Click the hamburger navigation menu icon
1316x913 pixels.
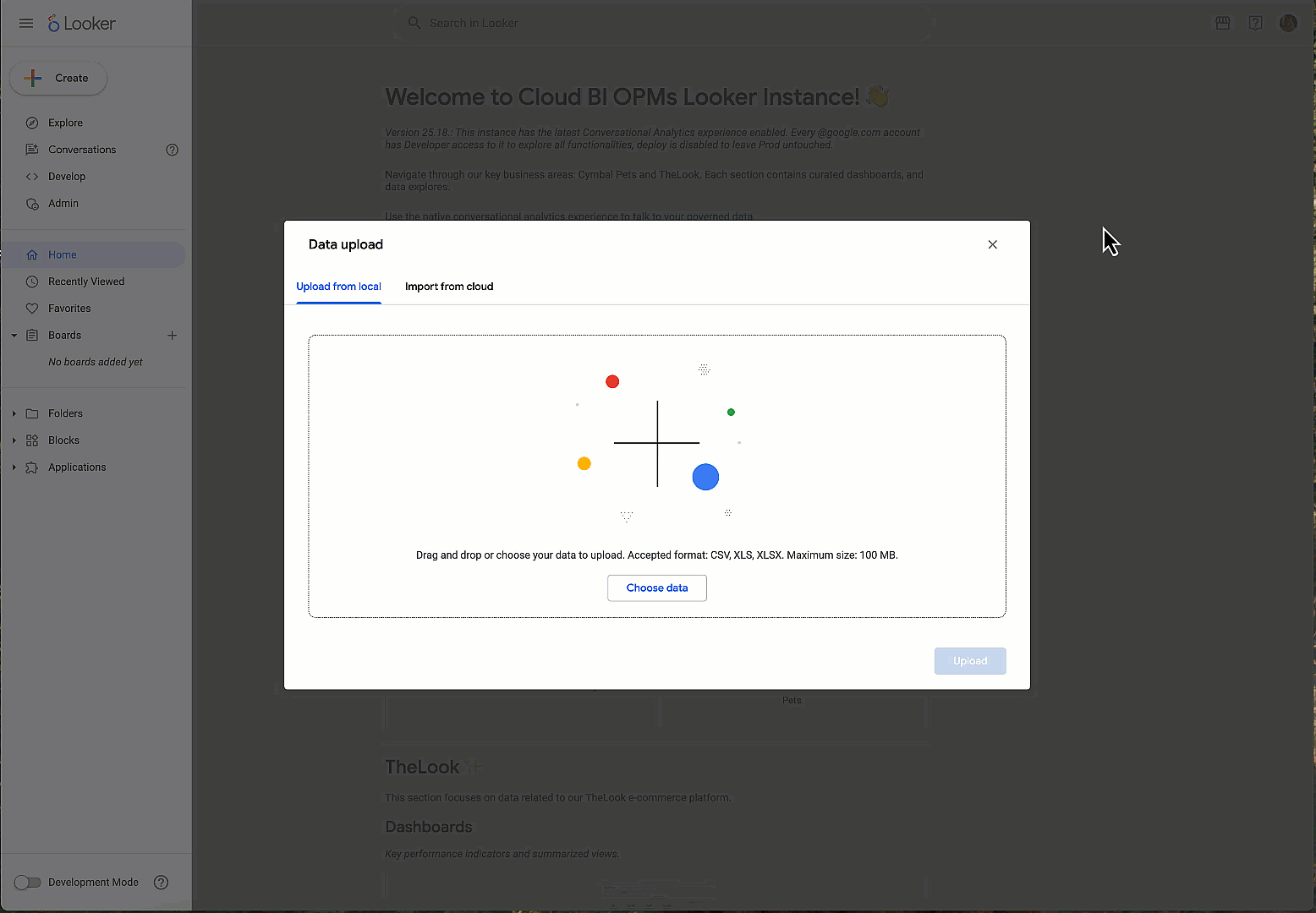(25, 23)
